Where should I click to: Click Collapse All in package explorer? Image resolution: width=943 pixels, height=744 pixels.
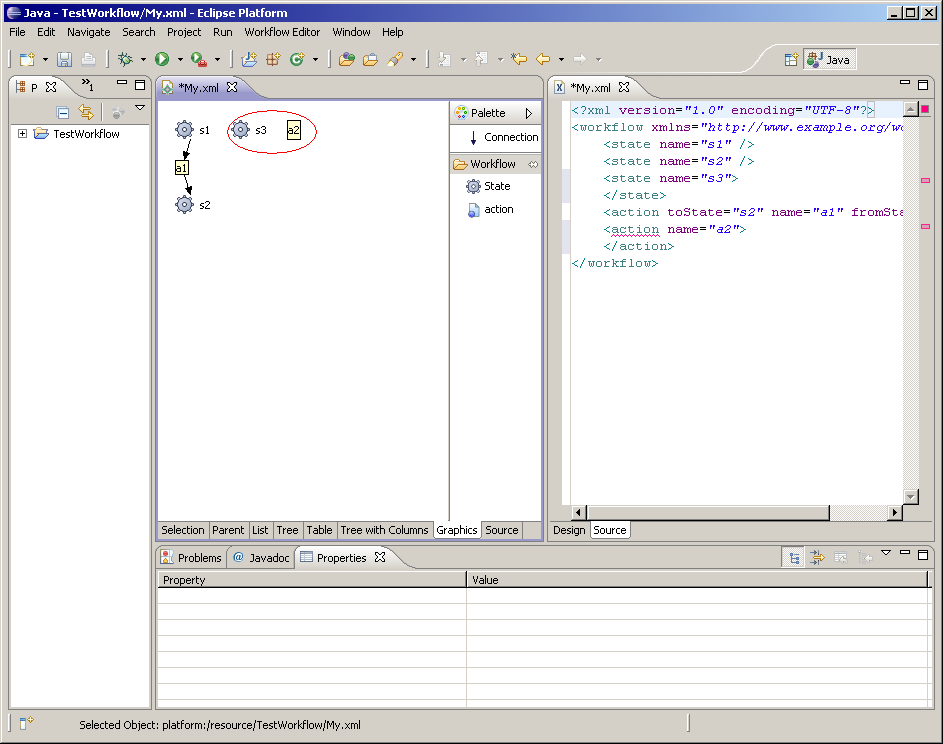pyautogui.click(x=63, y=113)
